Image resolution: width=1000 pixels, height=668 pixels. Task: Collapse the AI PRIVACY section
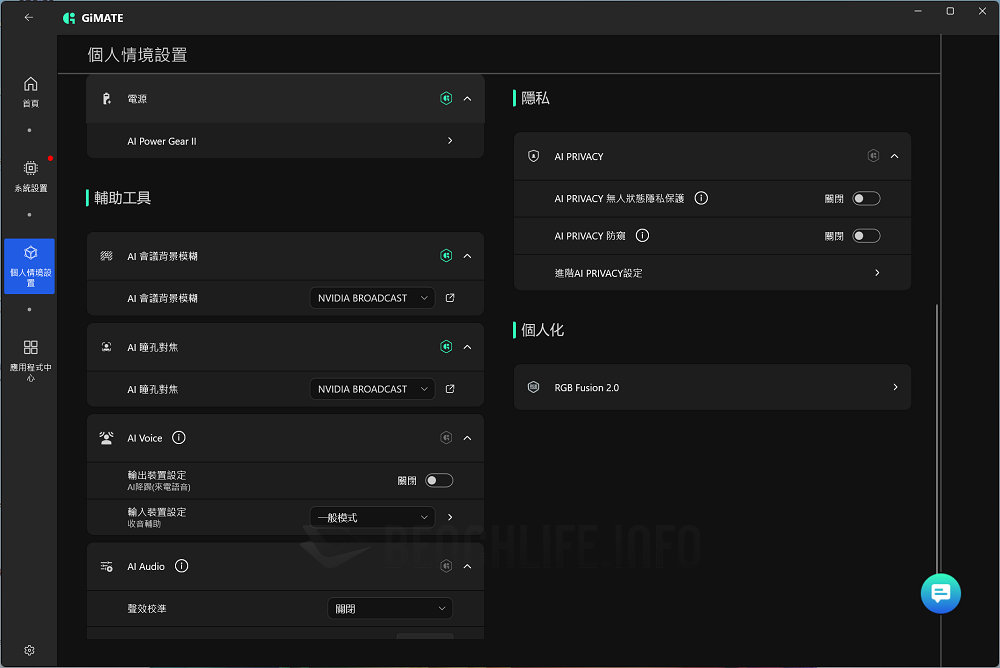tap(894, 156)
